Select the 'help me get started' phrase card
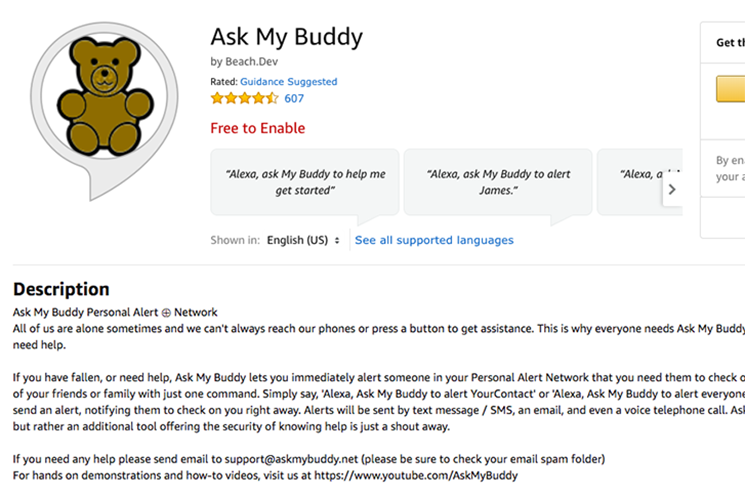This screenshot has height=497, width=745. coord(305,182)
